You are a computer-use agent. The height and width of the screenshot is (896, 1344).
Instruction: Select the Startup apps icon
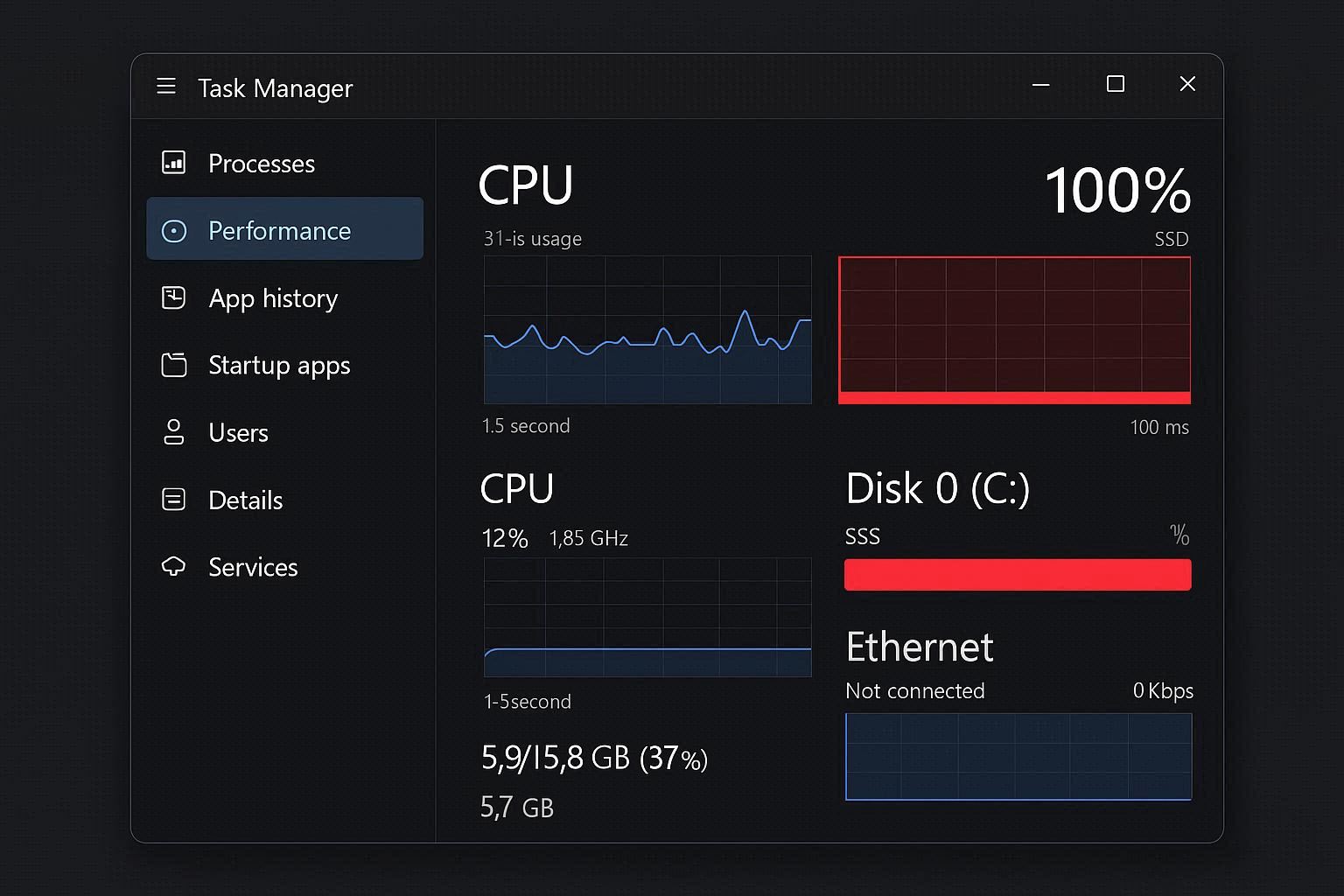[174, 365]
